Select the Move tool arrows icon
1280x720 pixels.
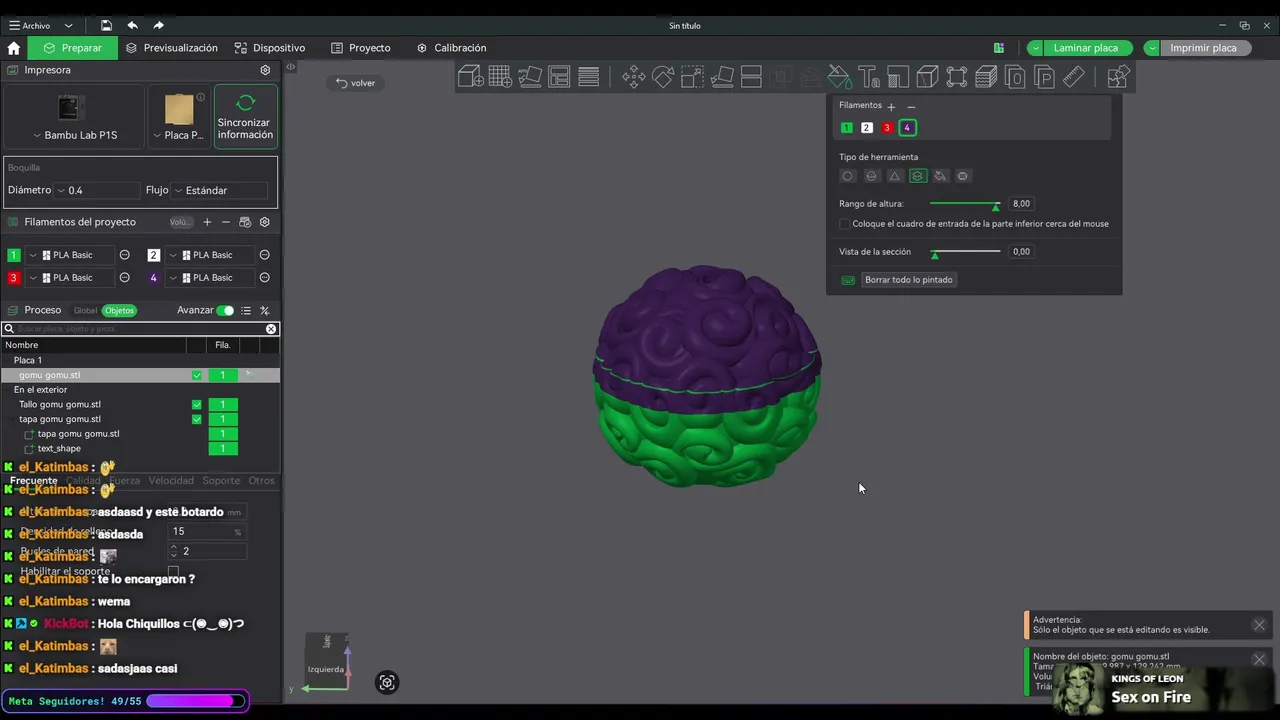pyautogui.click(x=634, y=77)
